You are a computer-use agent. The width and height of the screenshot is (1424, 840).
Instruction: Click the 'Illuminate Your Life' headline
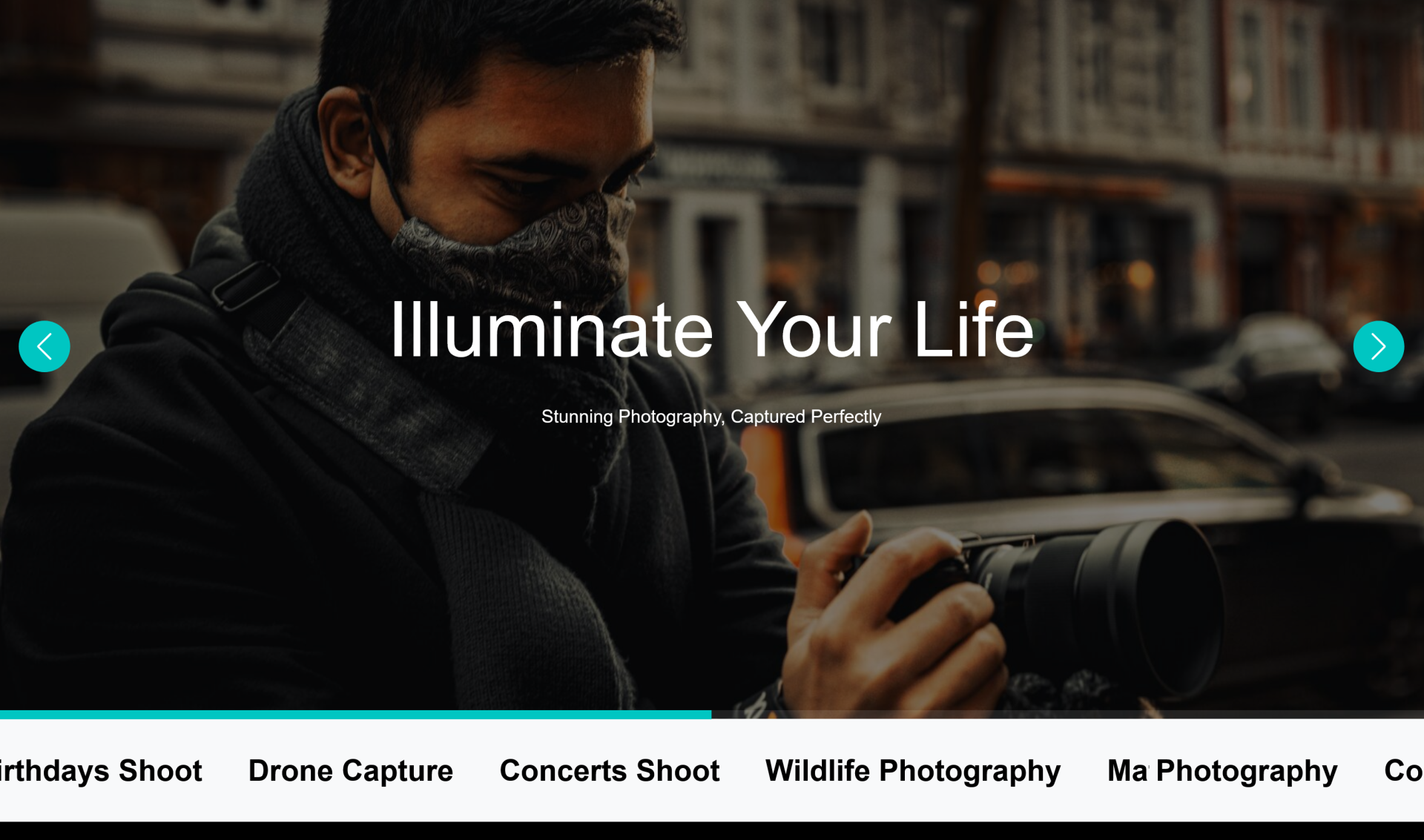click(x=711, y=330)
